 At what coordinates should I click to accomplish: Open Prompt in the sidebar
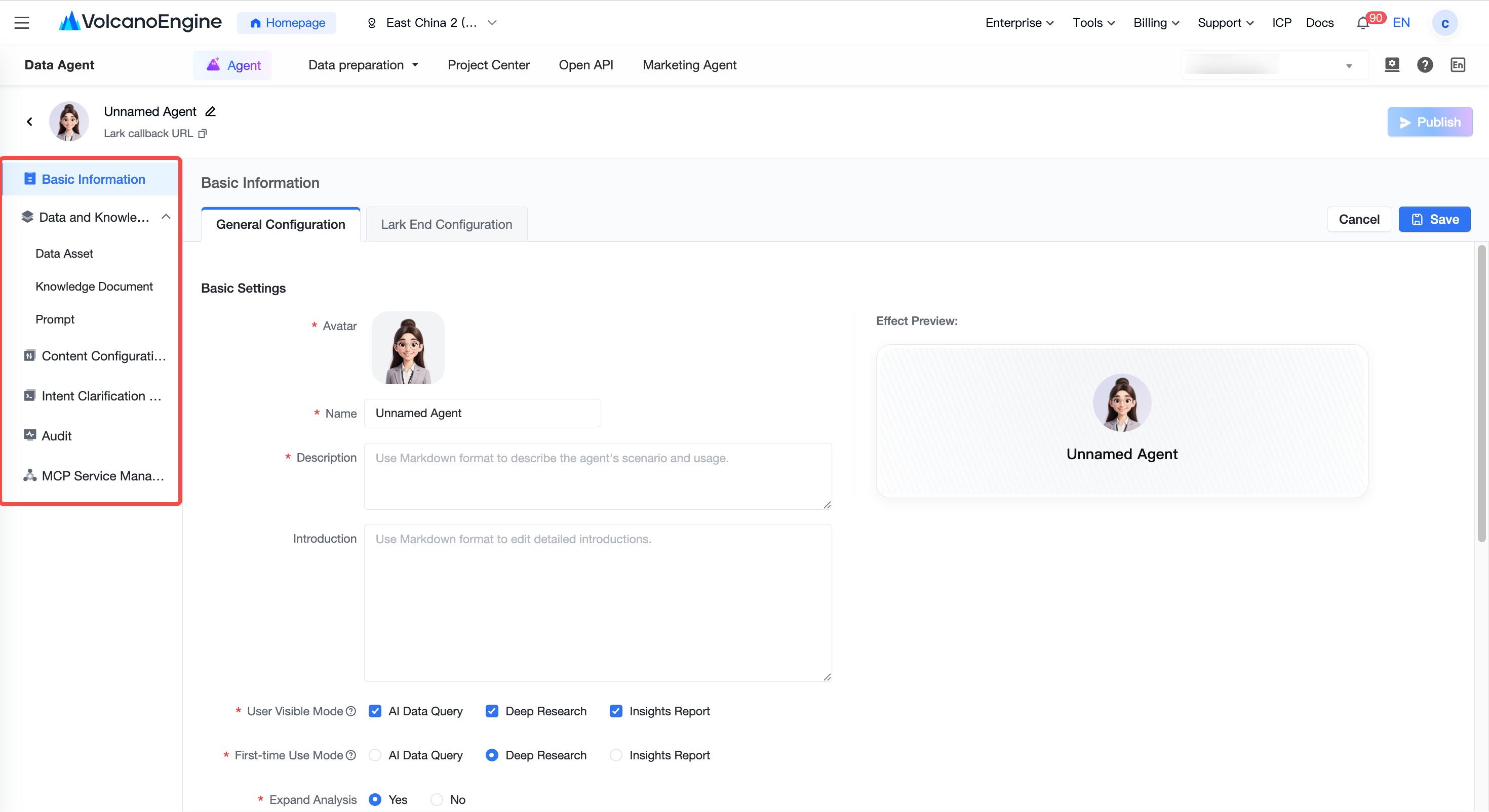tap(55, 319)
